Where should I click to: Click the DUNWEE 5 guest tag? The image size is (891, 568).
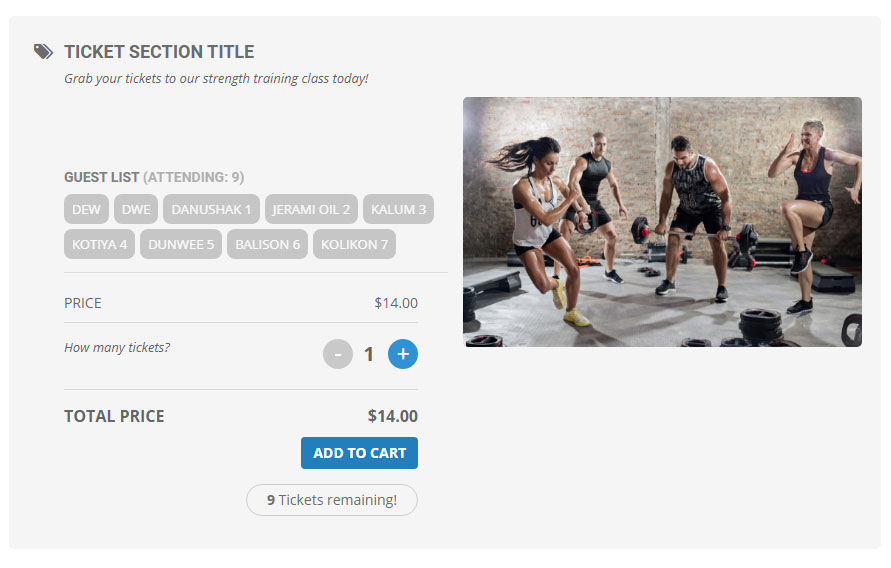181,244
